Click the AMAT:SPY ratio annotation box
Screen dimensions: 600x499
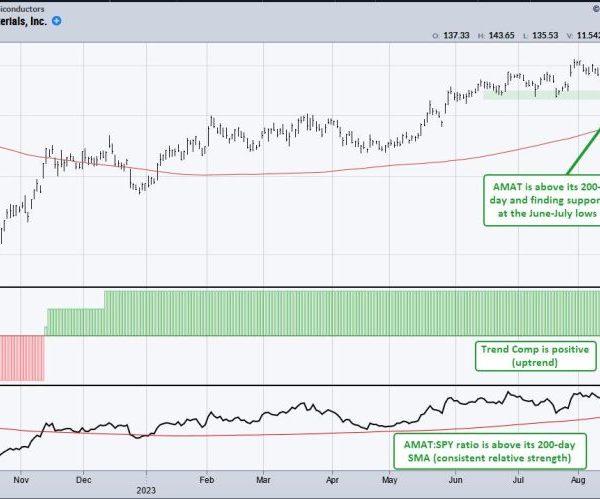(x=490, y=451)
